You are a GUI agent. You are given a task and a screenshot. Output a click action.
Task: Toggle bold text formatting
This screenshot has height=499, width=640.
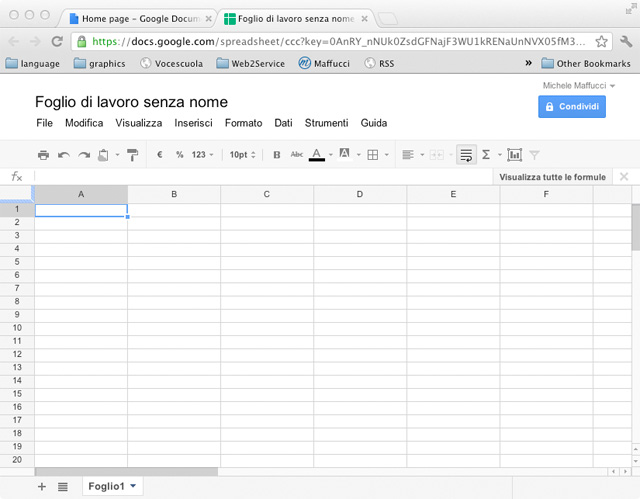coord(277,155)
